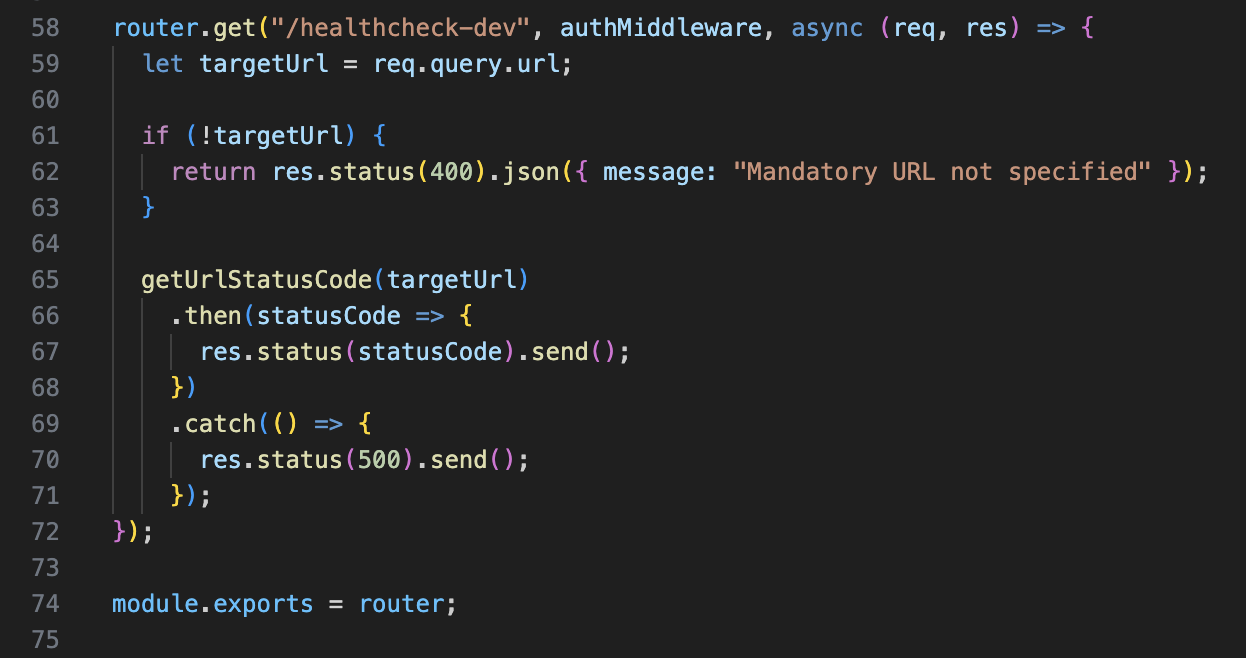1246x658 pixels.
Task: Click line number 72 in the gutter
Action: [x=45, y=531]
